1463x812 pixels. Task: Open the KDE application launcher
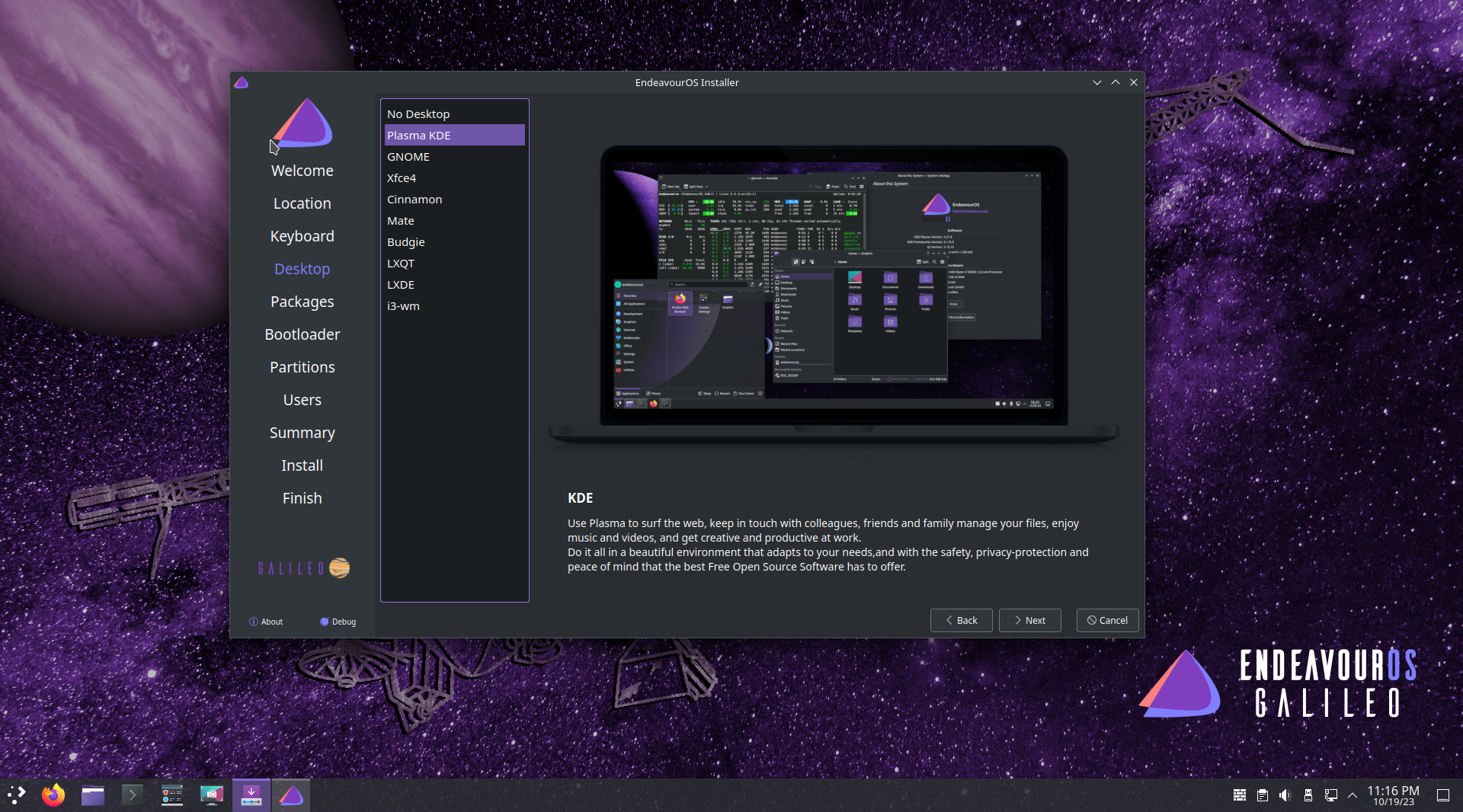[x=17, y=795]
